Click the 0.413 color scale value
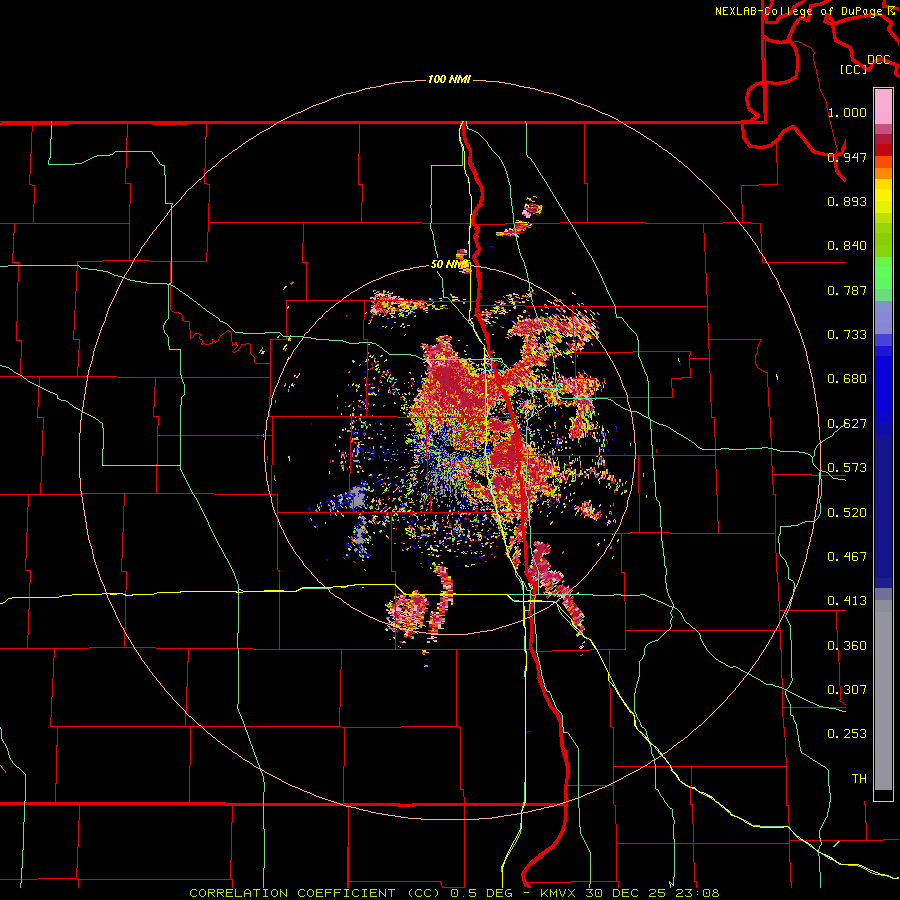 pyautogui.click(x=847, y=601)
